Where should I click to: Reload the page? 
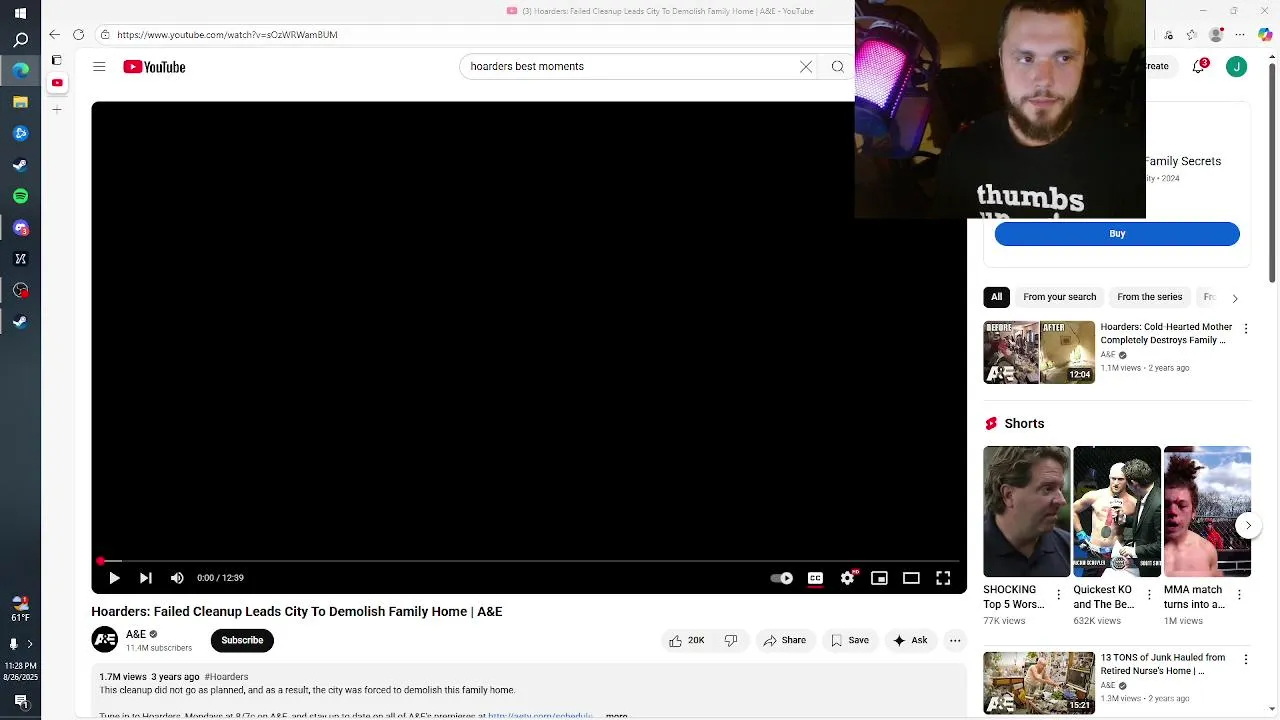78,35
